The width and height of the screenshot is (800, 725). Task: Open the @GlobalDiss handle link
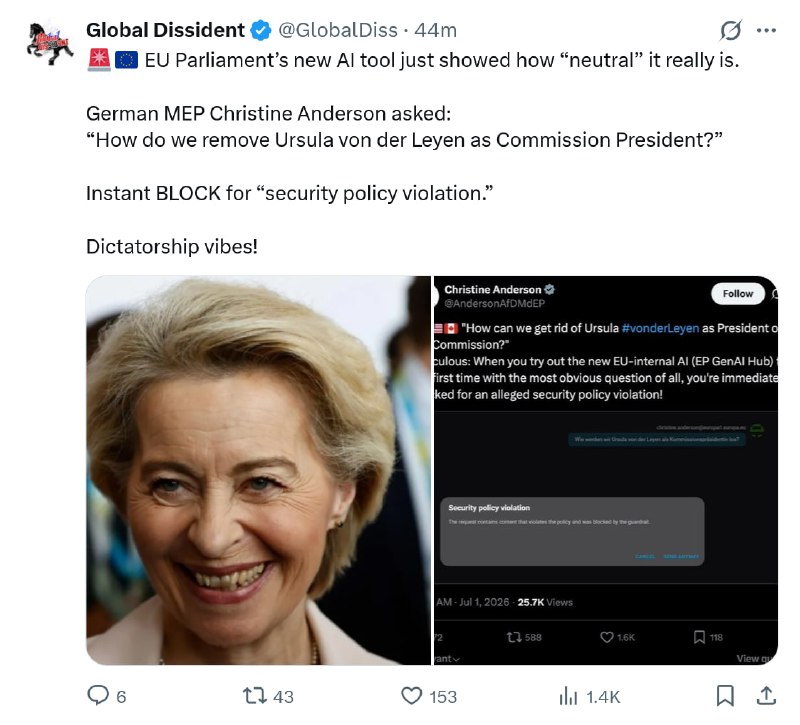338,31
